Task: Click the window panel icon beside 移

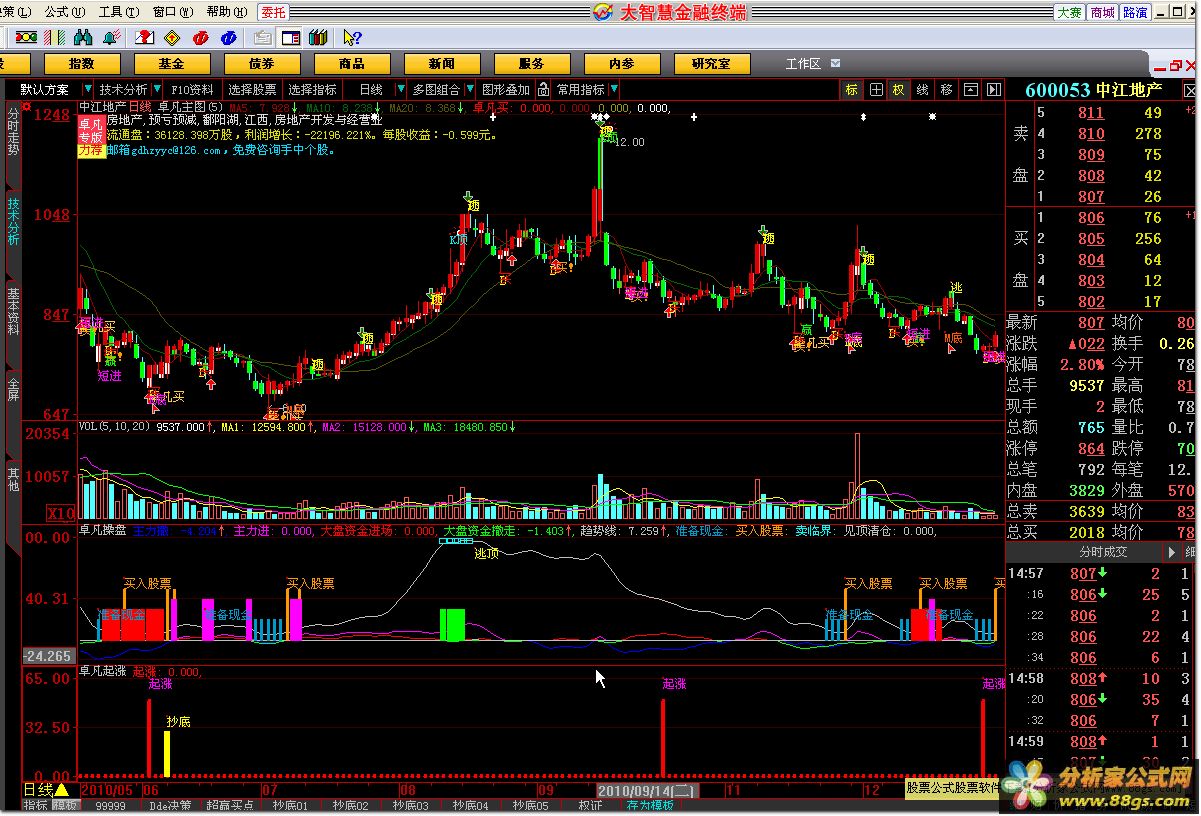Action: tap(970, 89)
